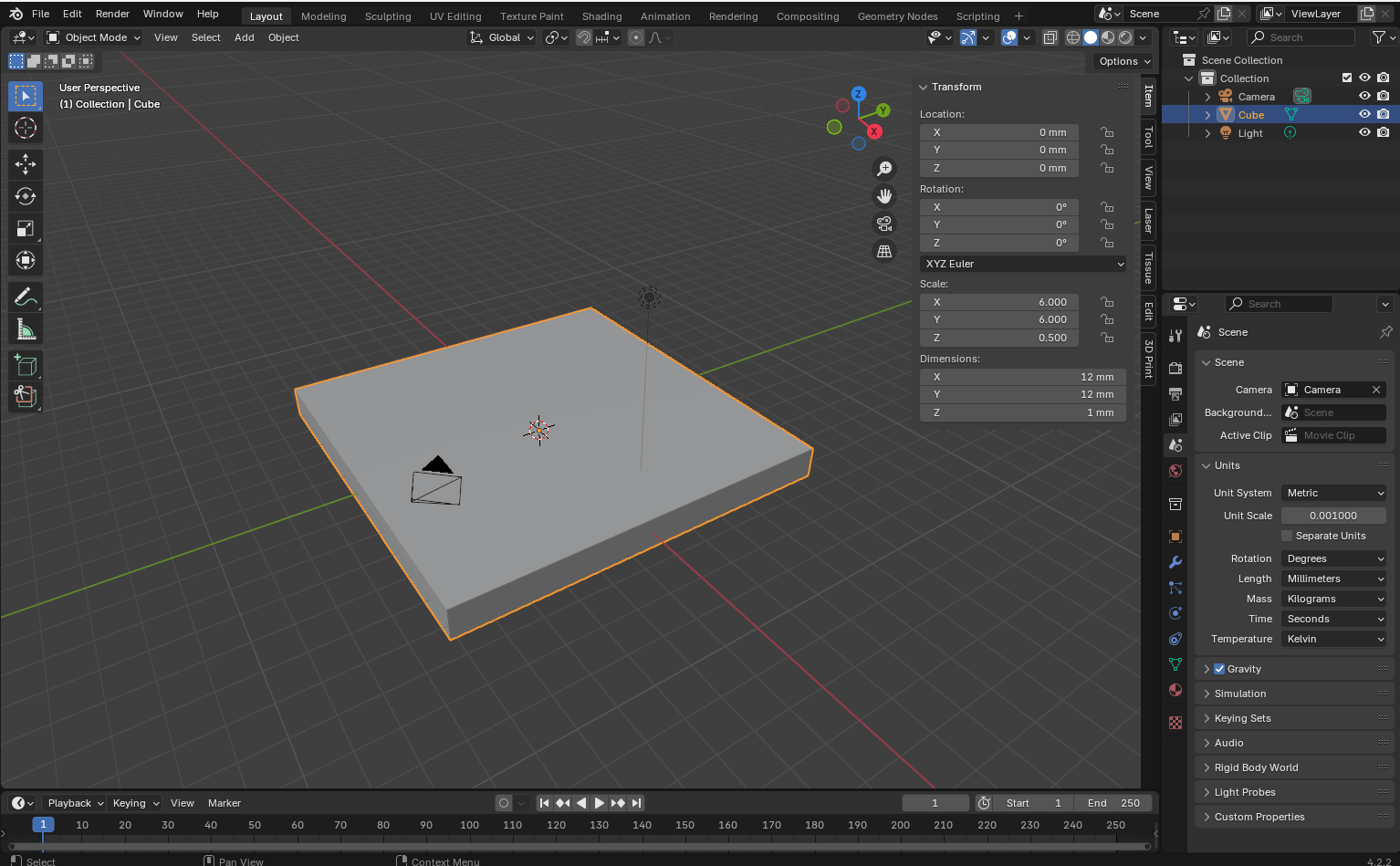The height and width of the screenshot is (866, 1400).
Task: Open the Modifiers properties tab icon
Action: point(1175,562)
